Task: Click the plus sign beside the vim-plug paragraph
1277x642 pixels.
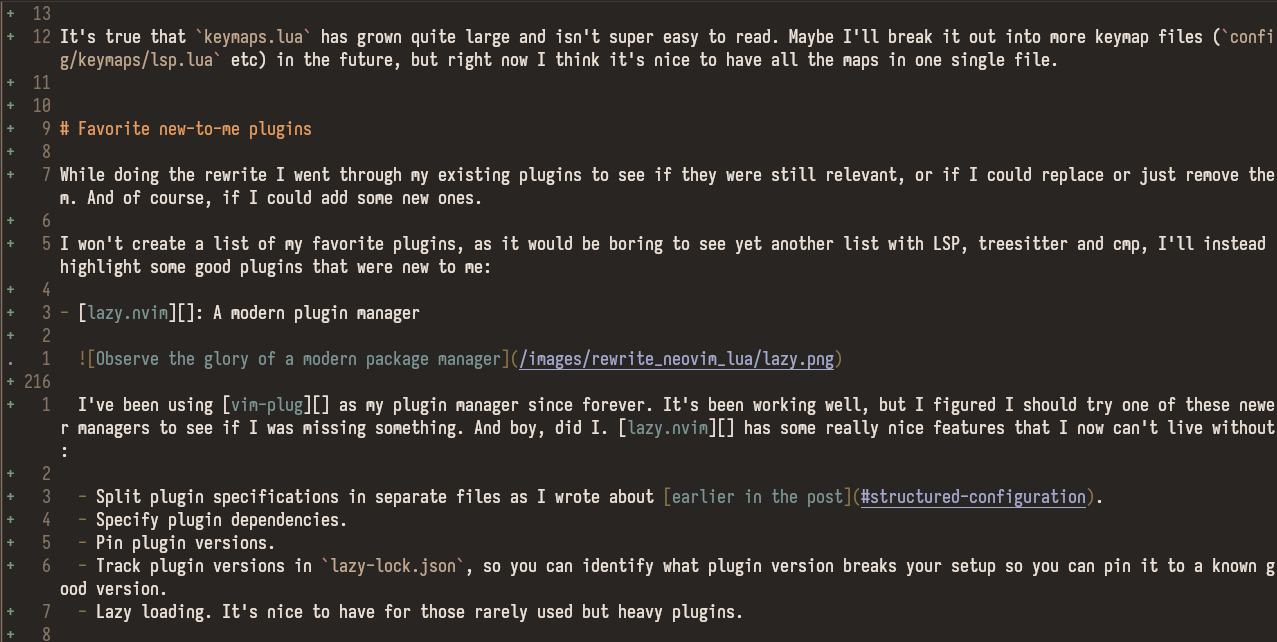Action: coord(10,405)
